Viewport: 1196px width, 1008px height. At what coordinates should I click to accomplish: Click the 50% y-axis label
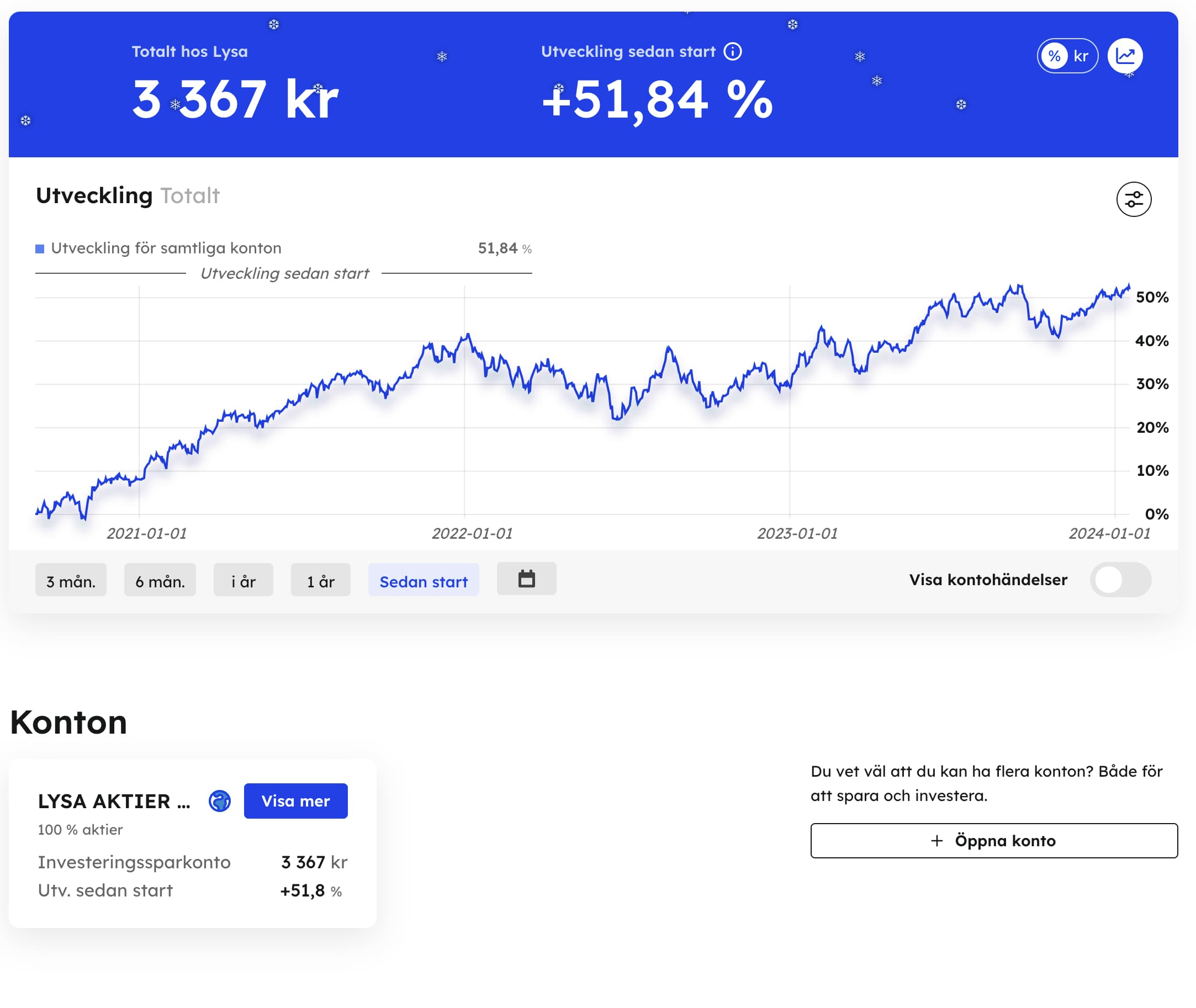point(1152,297)
